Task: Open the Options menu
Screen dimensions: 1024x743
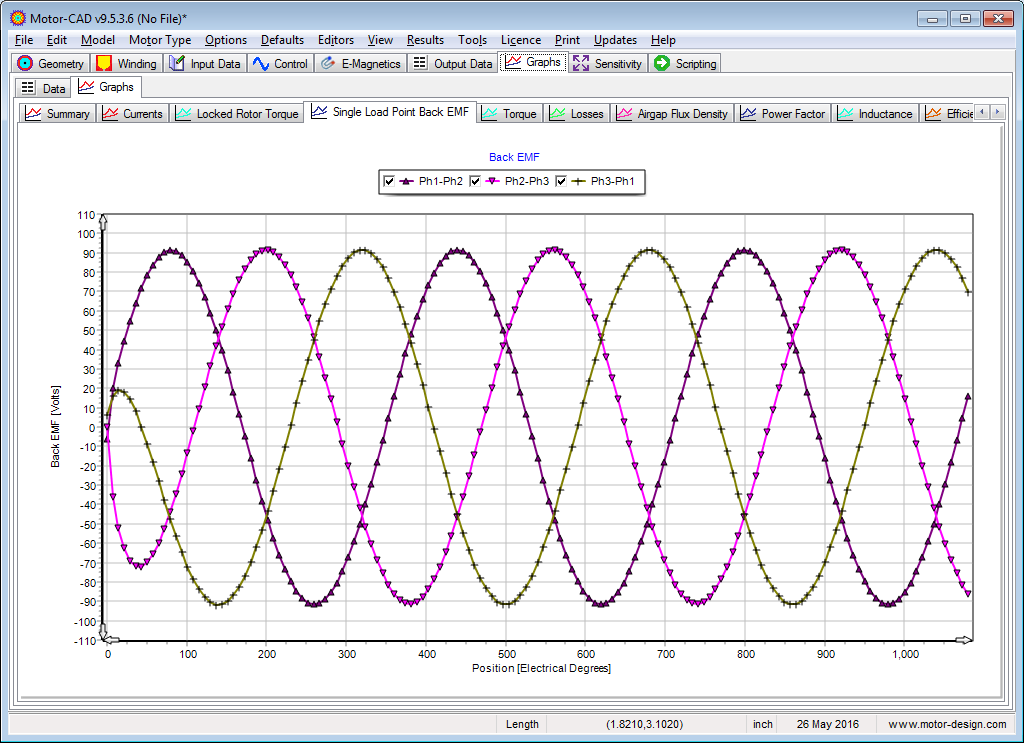Action: [226, 40]
